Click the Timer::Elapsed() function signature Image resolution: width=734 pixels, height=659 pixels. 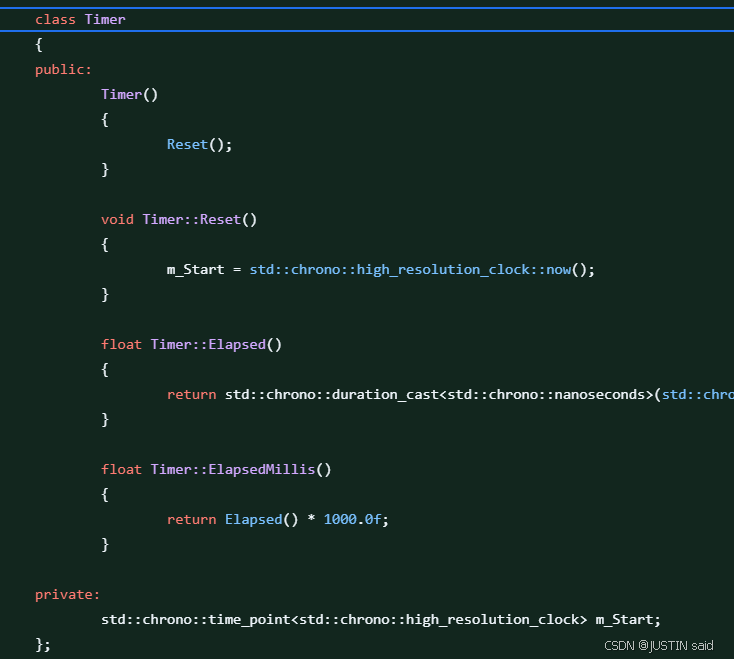216,344
